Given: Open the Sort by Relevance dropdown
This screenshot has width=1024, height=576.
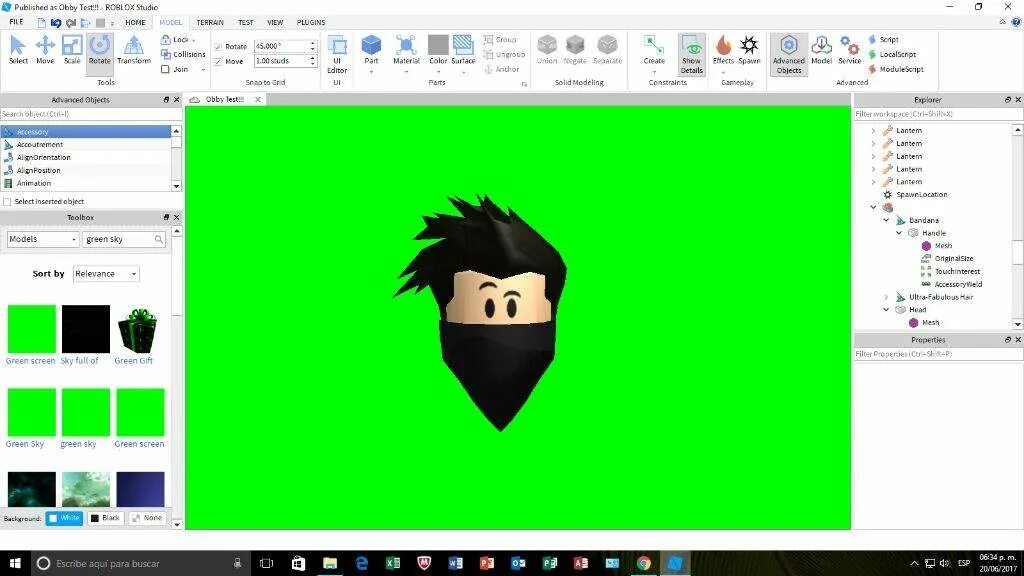Looking at the screenshot, I should click(106, 274).
